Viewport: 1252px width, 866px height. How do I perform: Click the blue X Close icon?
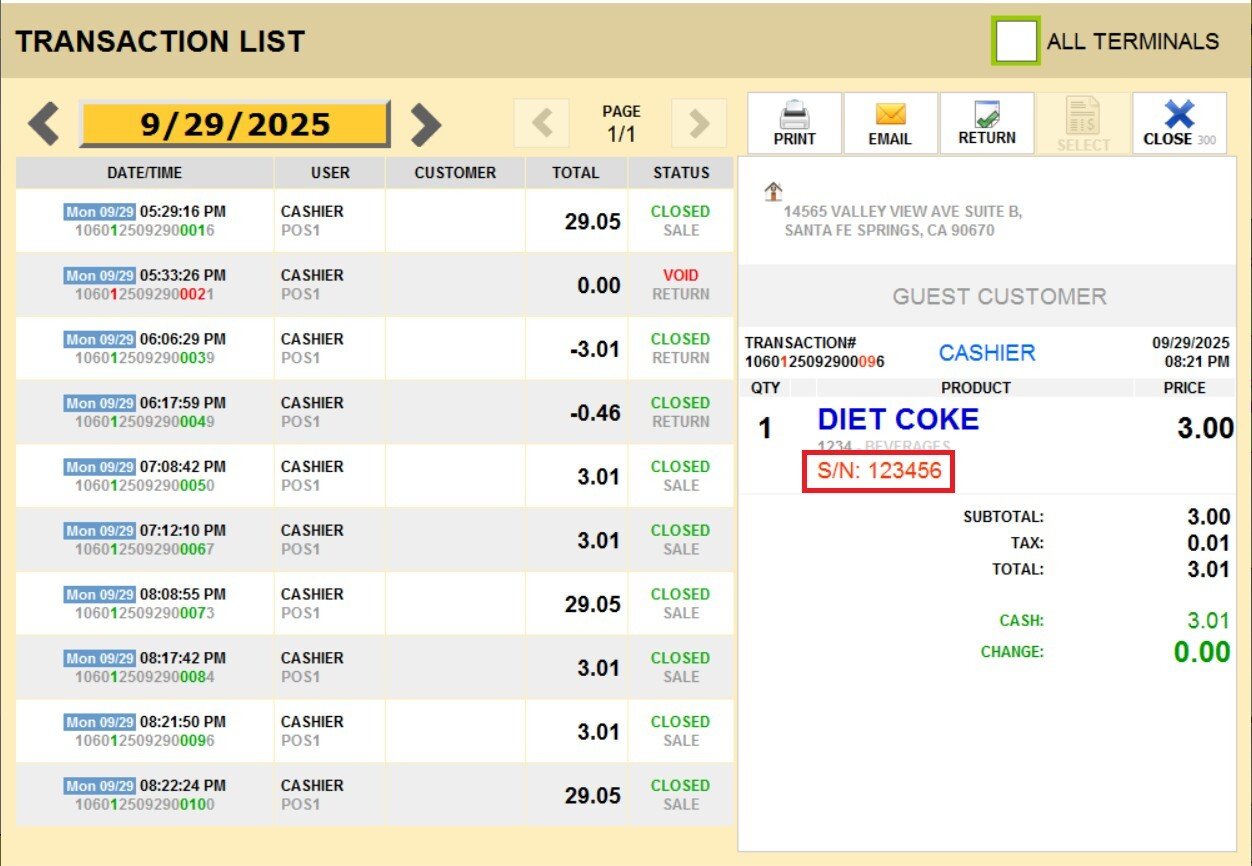click(1178, 115)
